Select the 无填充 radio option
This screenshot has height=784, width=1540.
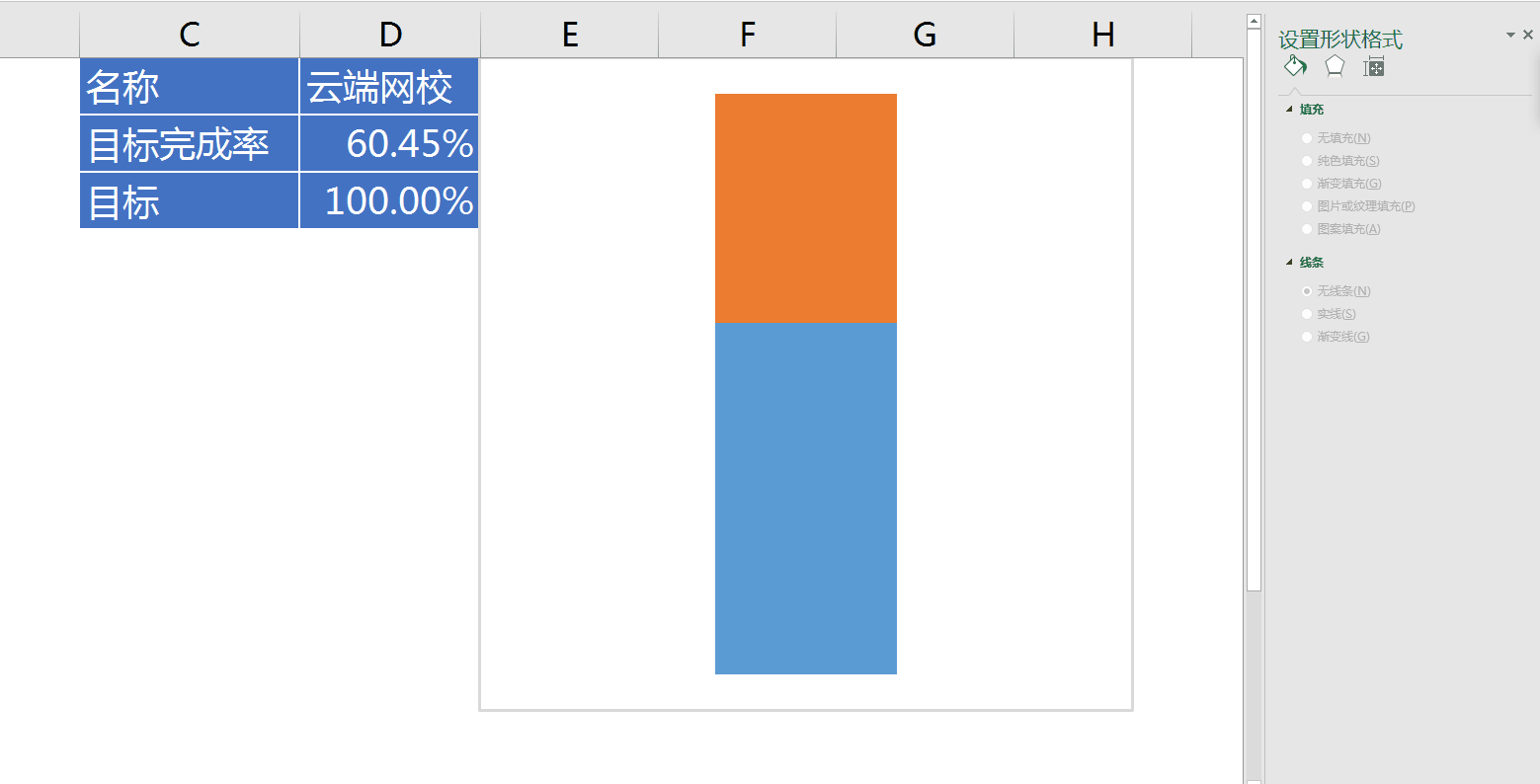(1307, 138)
